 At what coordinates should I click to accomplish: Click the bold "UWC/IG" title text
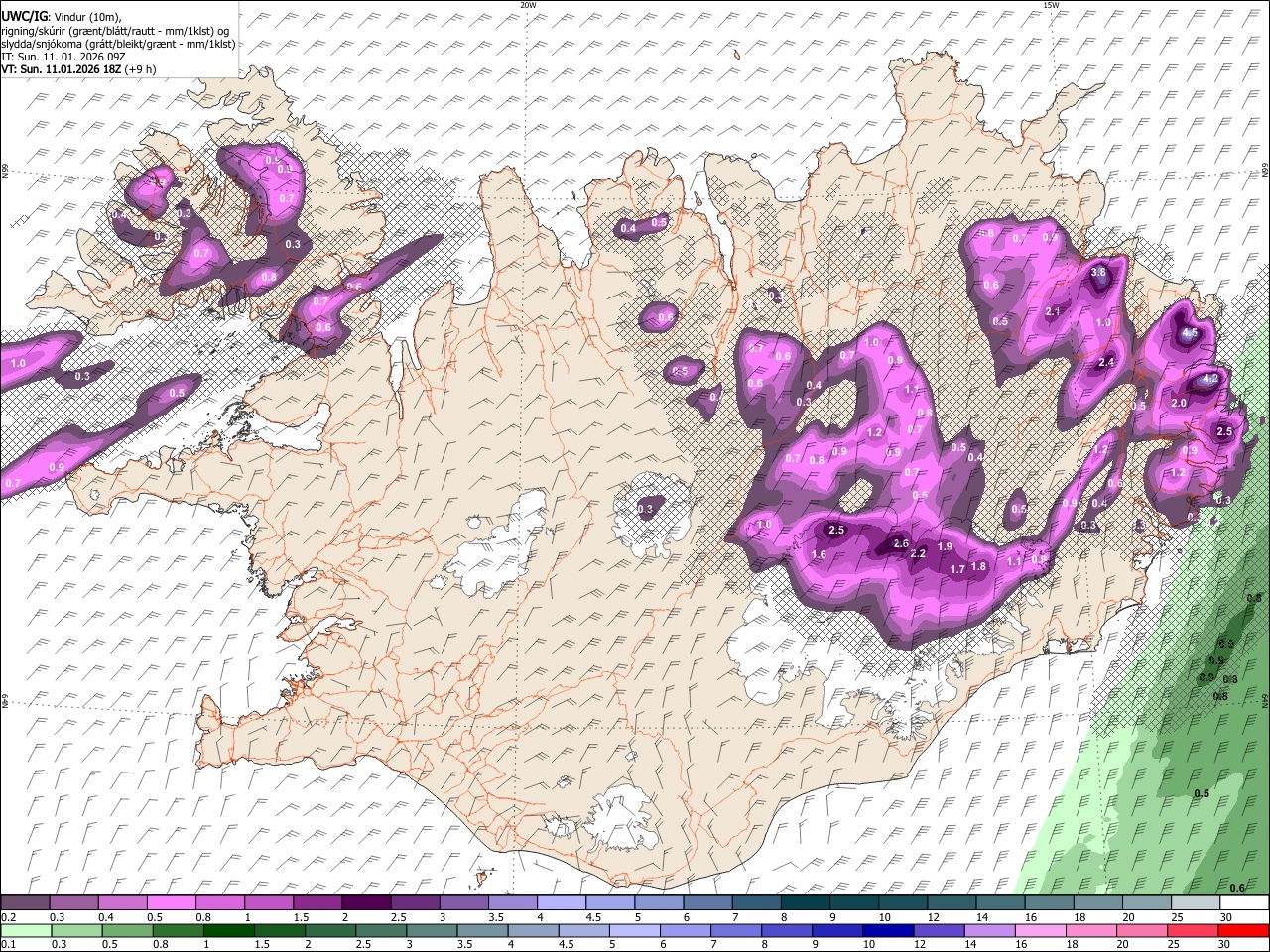pyautogui.click(x=24, y=16)
